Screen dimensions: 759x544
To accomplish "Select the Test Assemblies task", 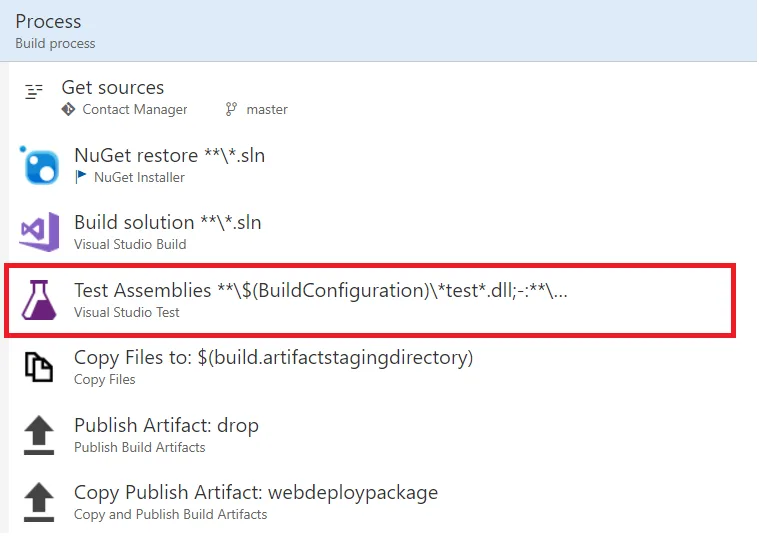I will pyautogui.click(x=320, y=290).
